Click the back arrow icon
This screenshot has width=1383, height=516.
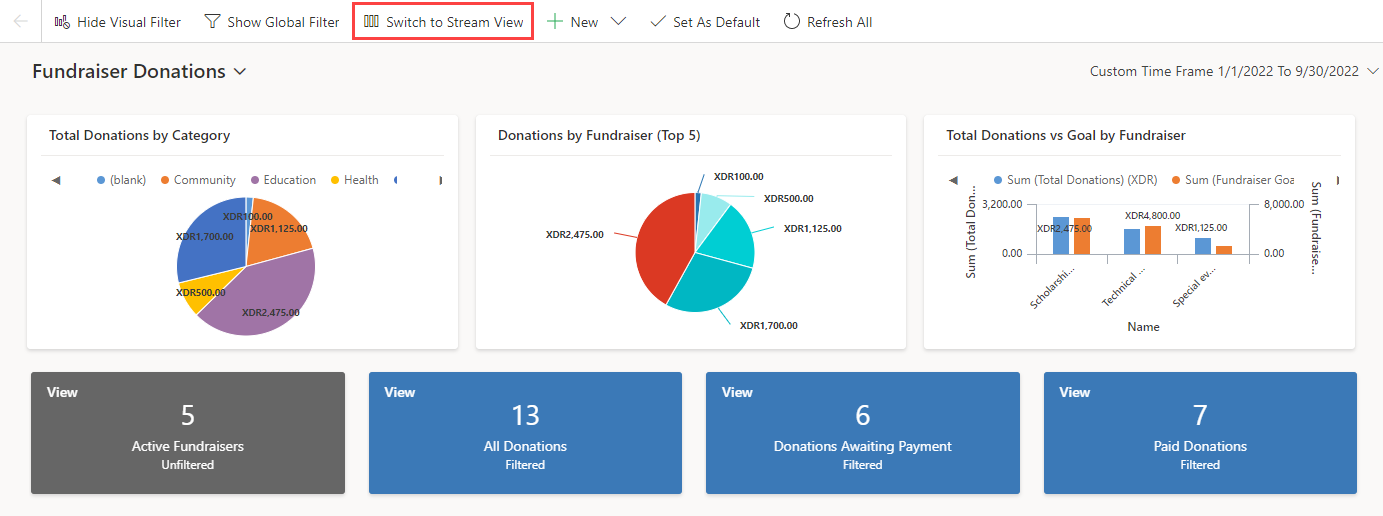pyautogui.click(x=21, y=21)
